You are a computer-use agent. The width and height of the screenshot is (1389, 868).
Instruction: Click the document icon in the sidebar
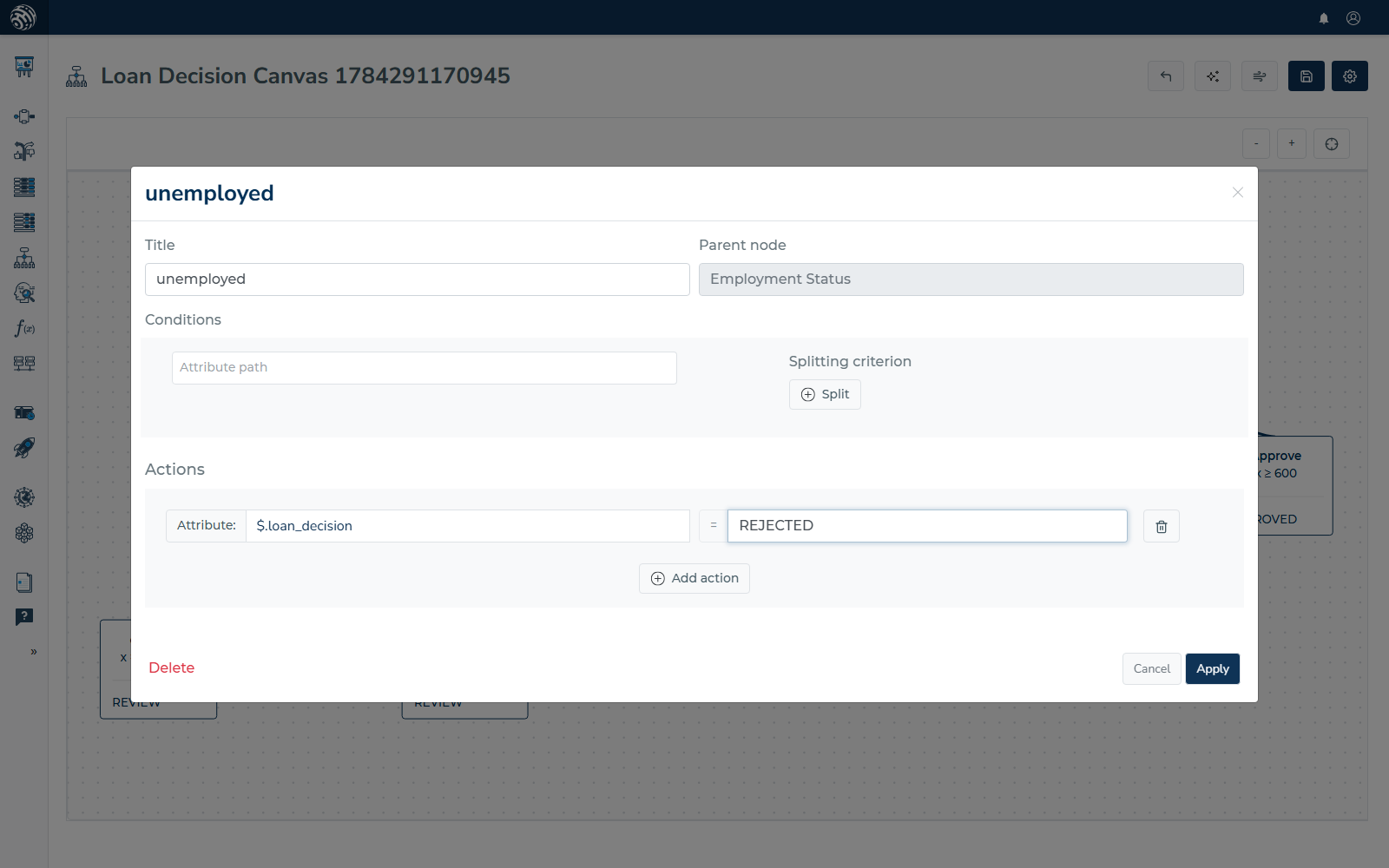pos(24,582)
